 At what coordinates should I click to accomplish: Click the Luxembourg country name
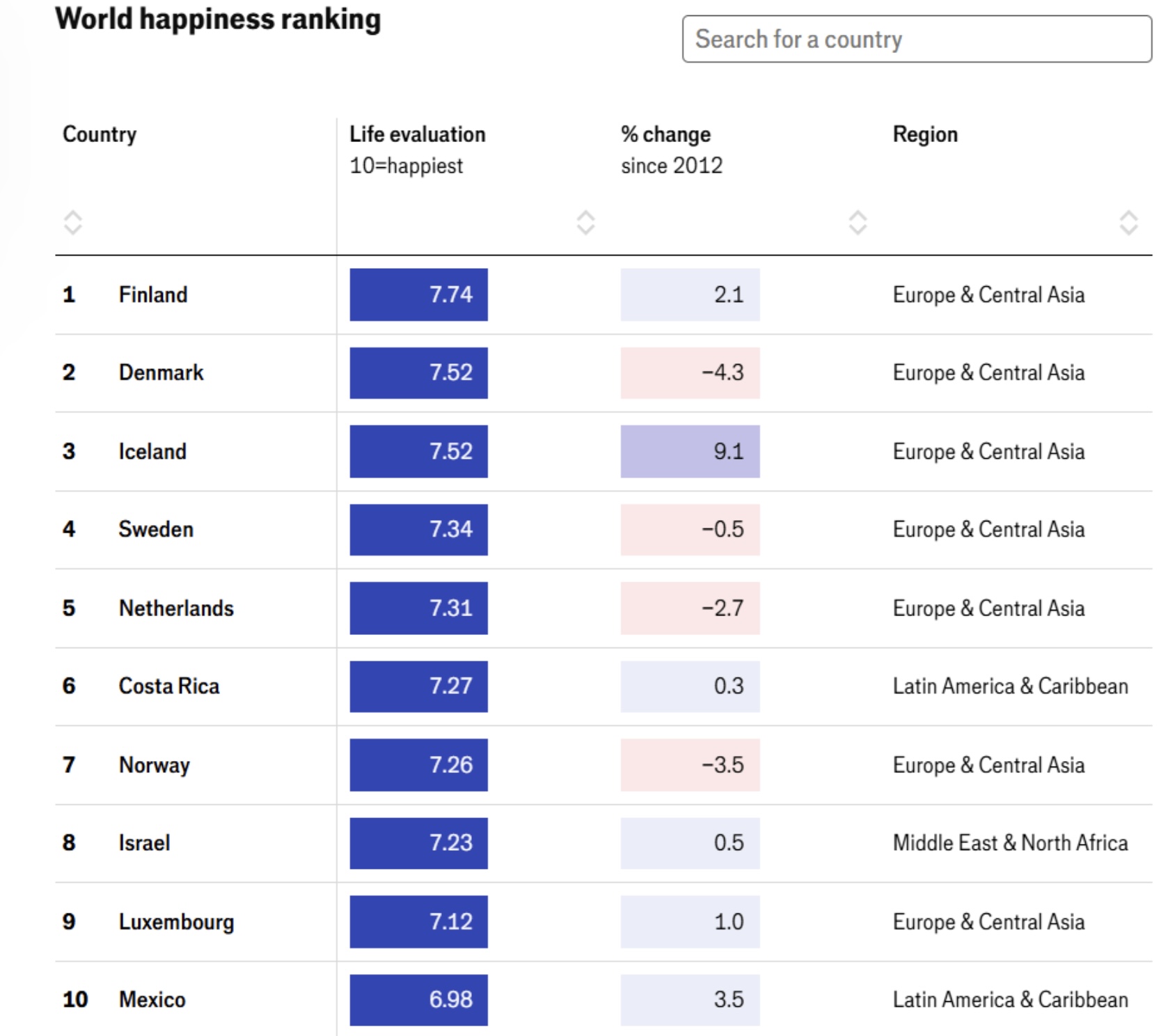(176, 922)
